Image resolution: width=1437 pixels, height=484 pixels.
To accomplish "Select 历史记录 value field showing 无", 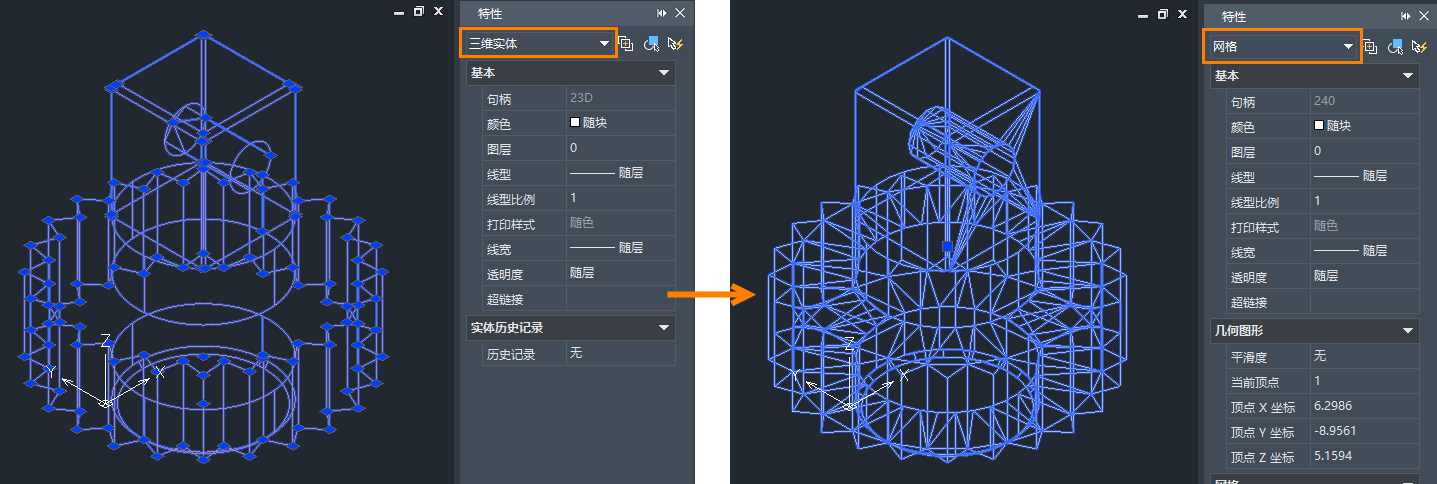I will coord(620,353).
